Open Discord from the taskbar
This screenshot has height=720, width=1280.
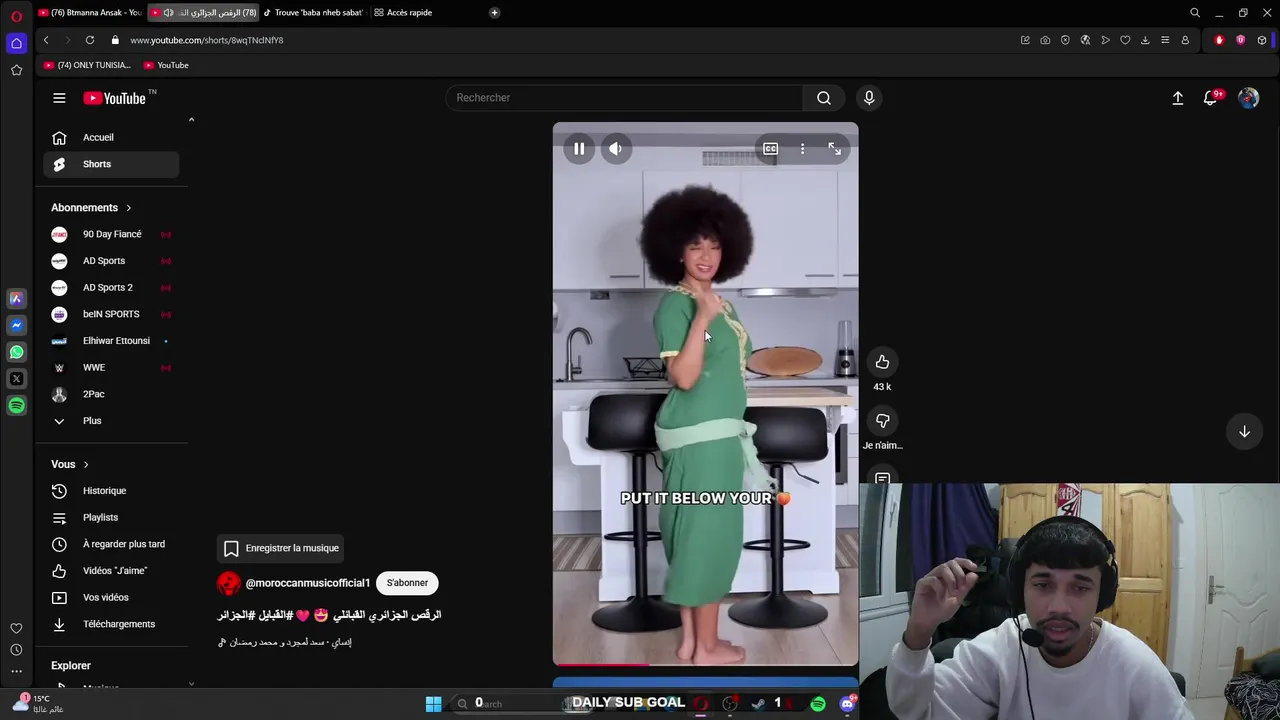click(x=847, y=704)
